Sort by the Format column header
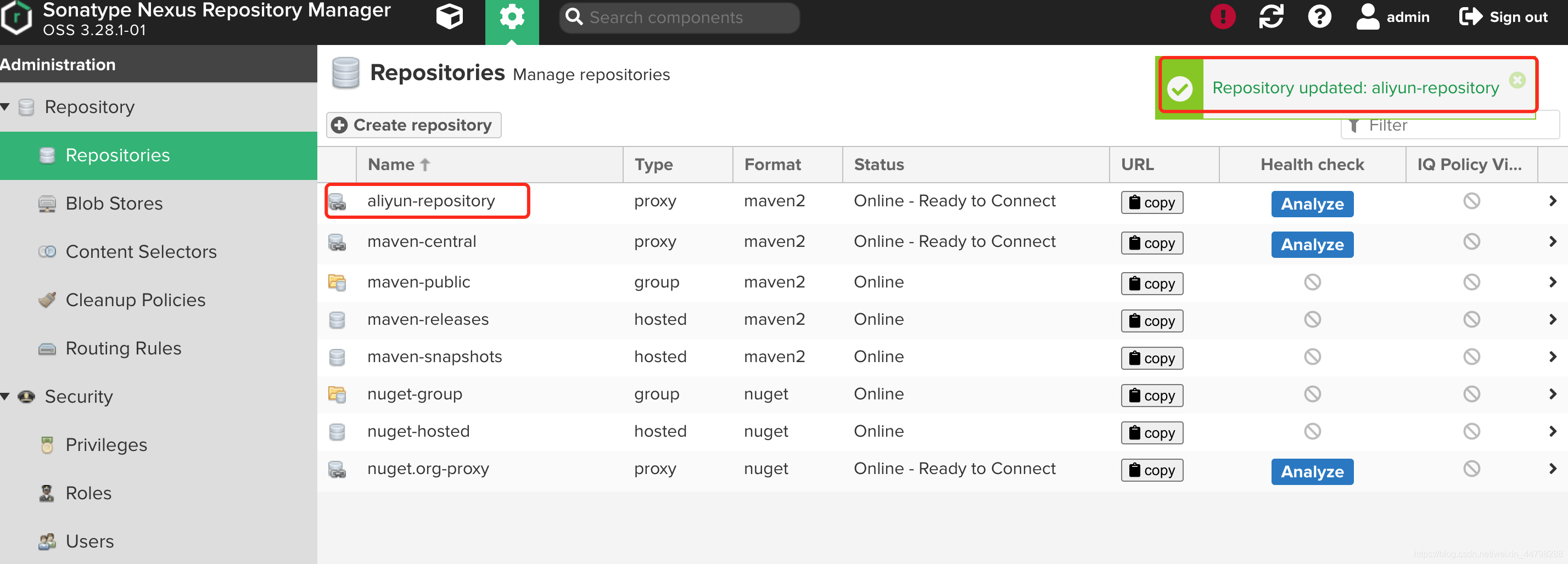This screenshot has width=1568, height=564. 788,165
